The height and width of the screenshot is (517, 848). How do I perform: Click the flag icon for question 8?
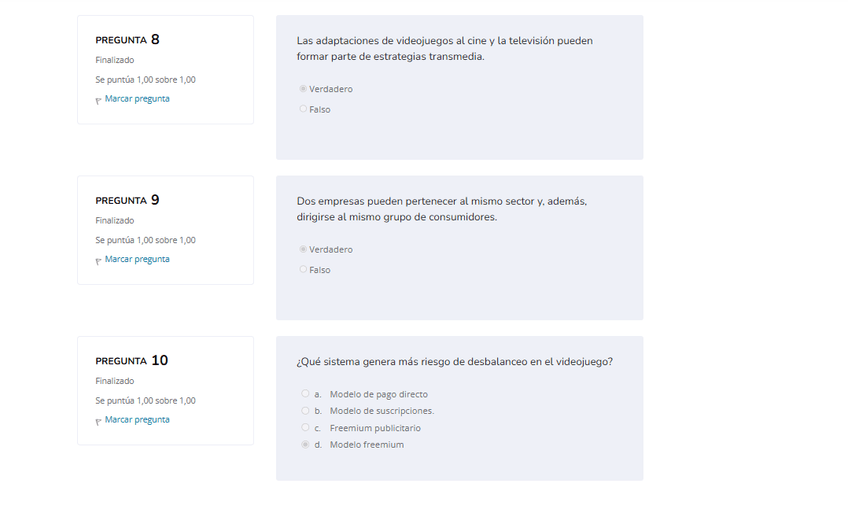(98, 100)
